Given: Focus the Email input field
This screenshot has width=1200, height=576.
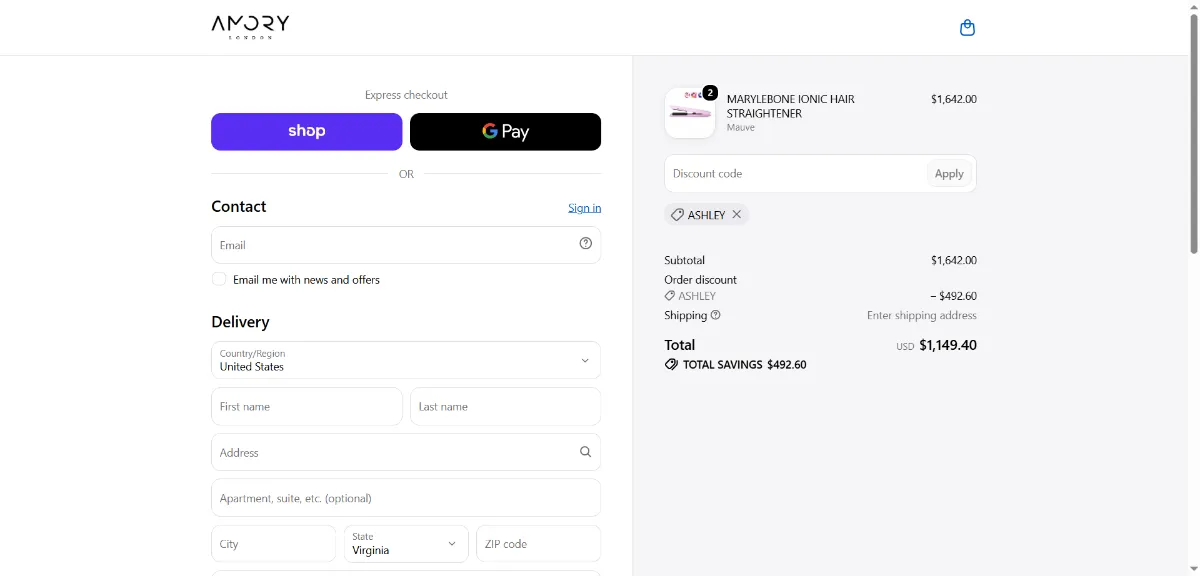Looking at the screenshot, I should 406,245.
